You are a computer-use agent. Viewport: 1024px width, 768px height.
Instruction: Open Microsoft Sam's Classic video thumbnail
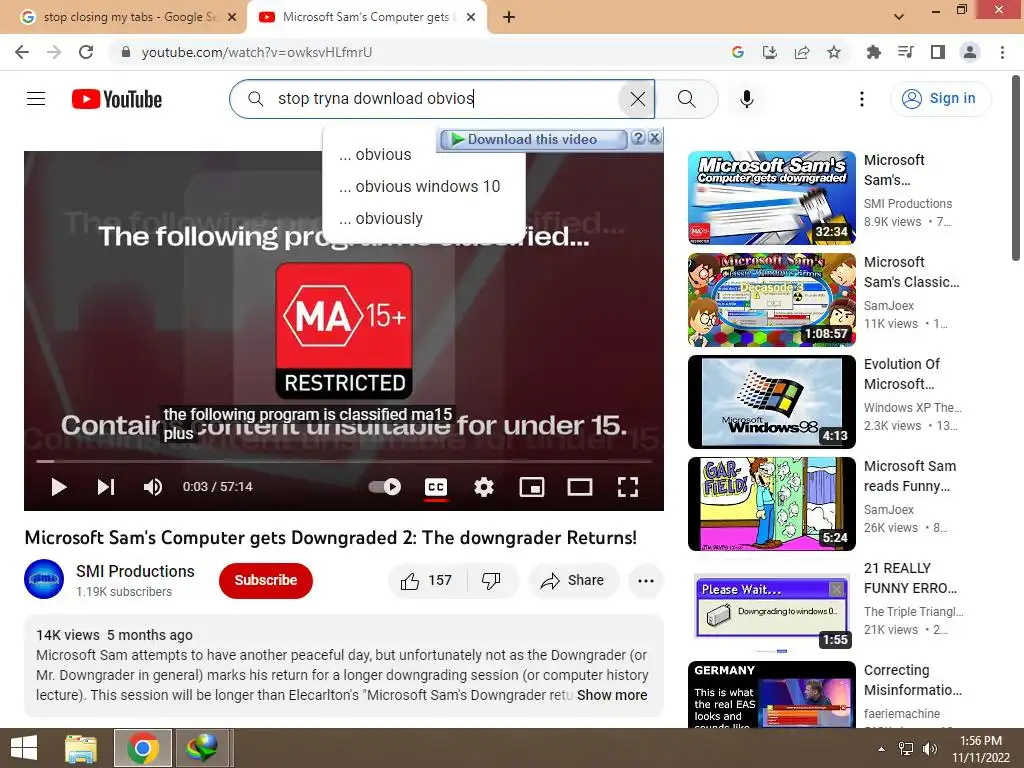point(772,300)
